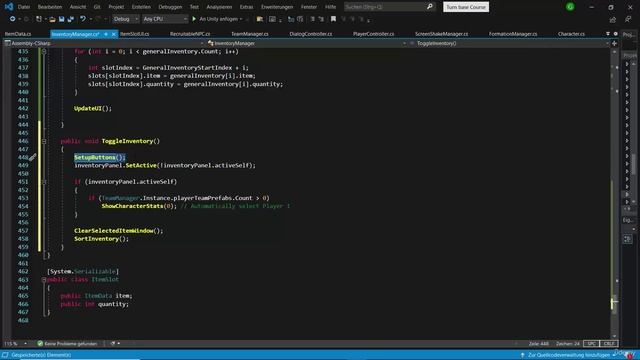Image resolution: width=640 pixels, height=360 pixels.
Task: Open the Datei menu
Action: (x=24, y=7)
